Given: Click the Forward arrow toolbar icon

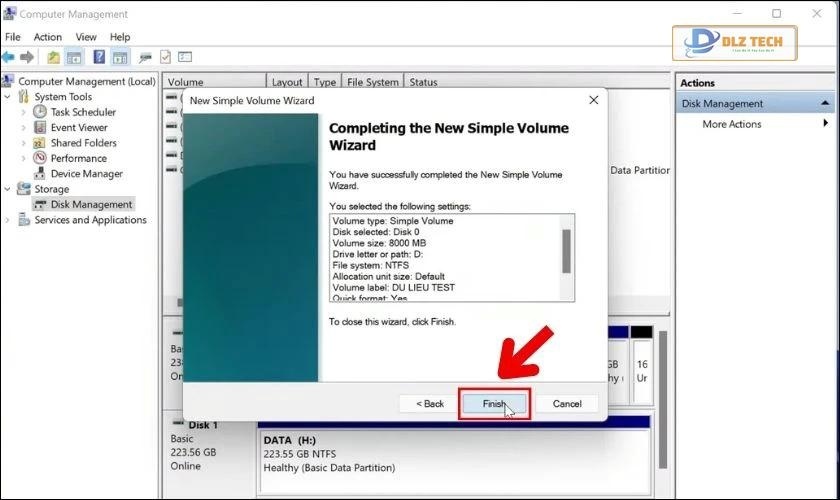Looking at the screenshot, I should coord(27,57).
